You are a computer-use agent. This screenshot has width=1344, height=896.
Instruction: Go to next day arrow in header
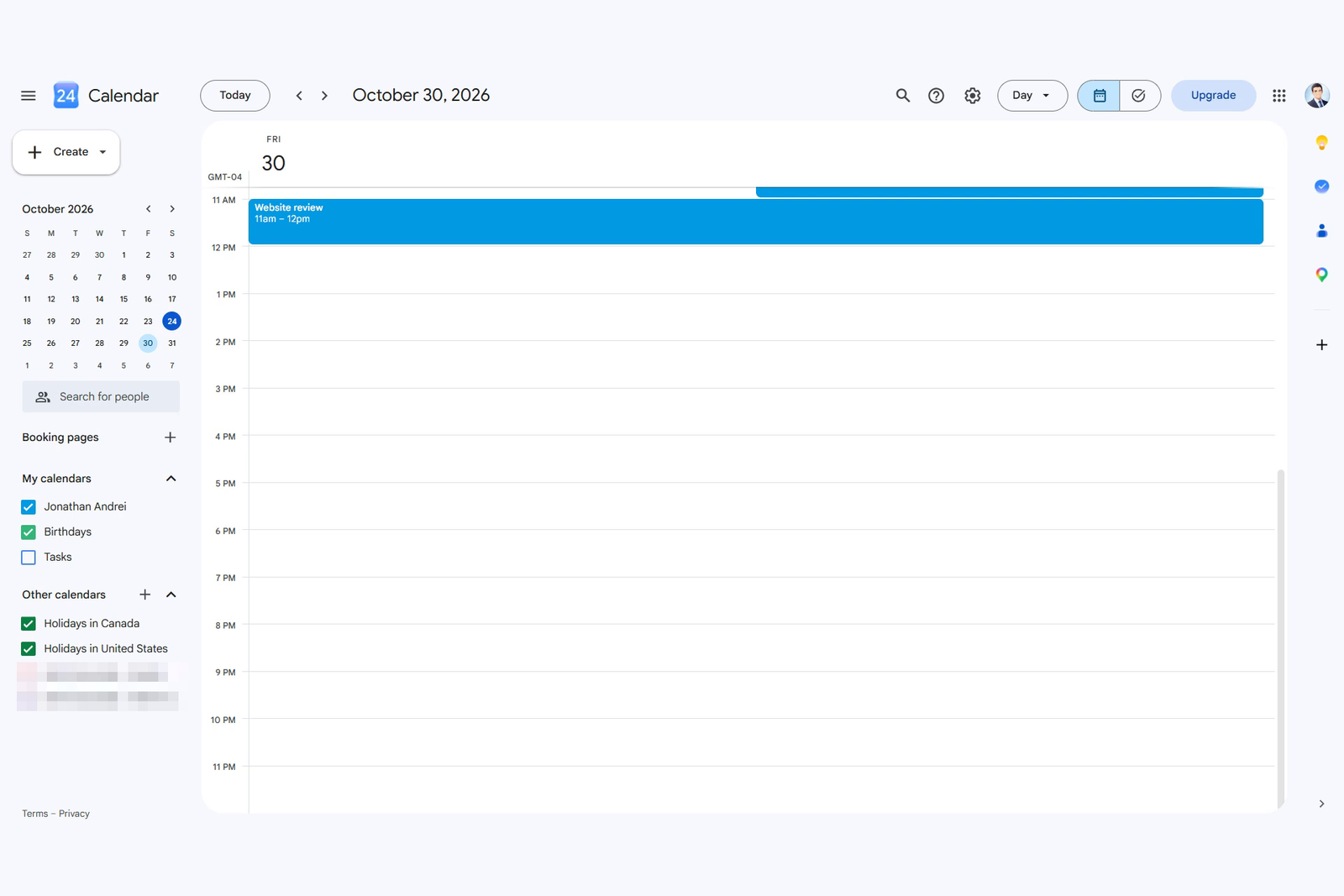tap(324, 96)
